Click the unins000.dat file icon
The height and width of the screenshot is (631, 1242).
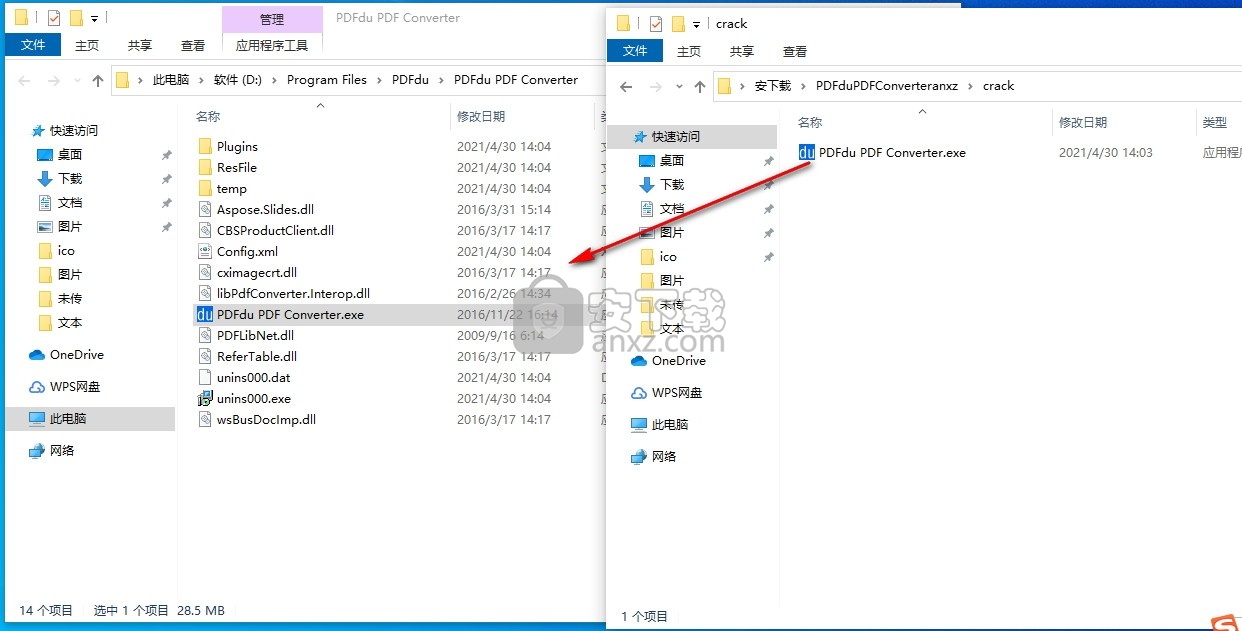tap(205, 377)
